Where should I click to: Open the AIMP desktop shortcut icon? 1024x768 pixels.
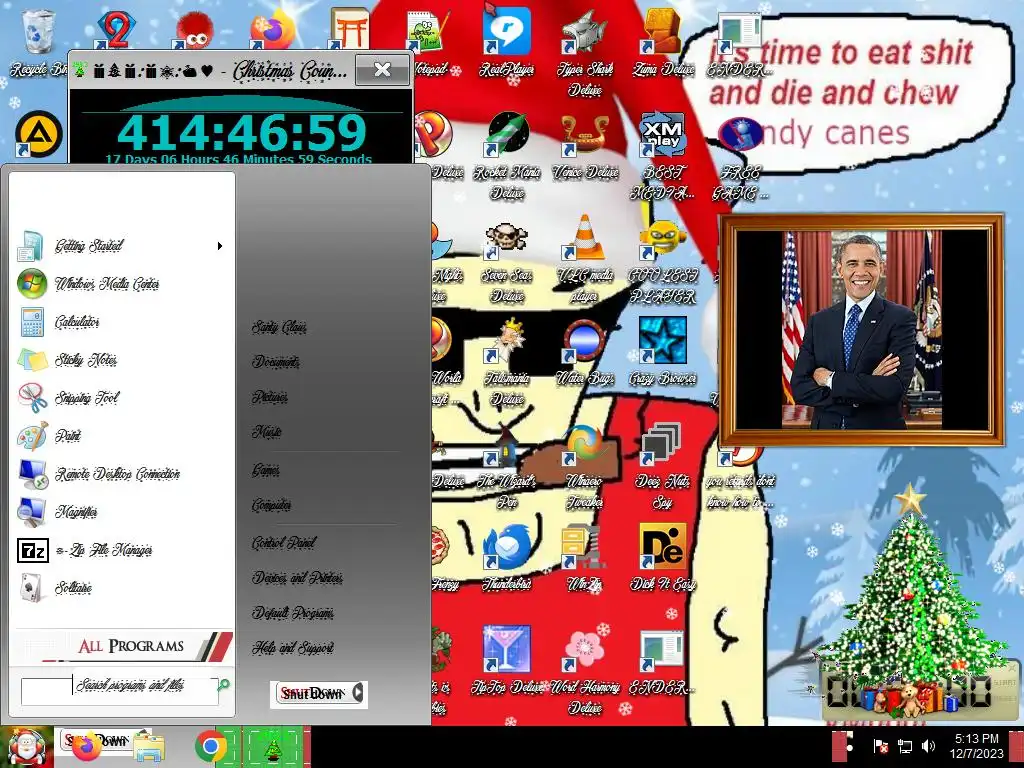tap(39, 135)
